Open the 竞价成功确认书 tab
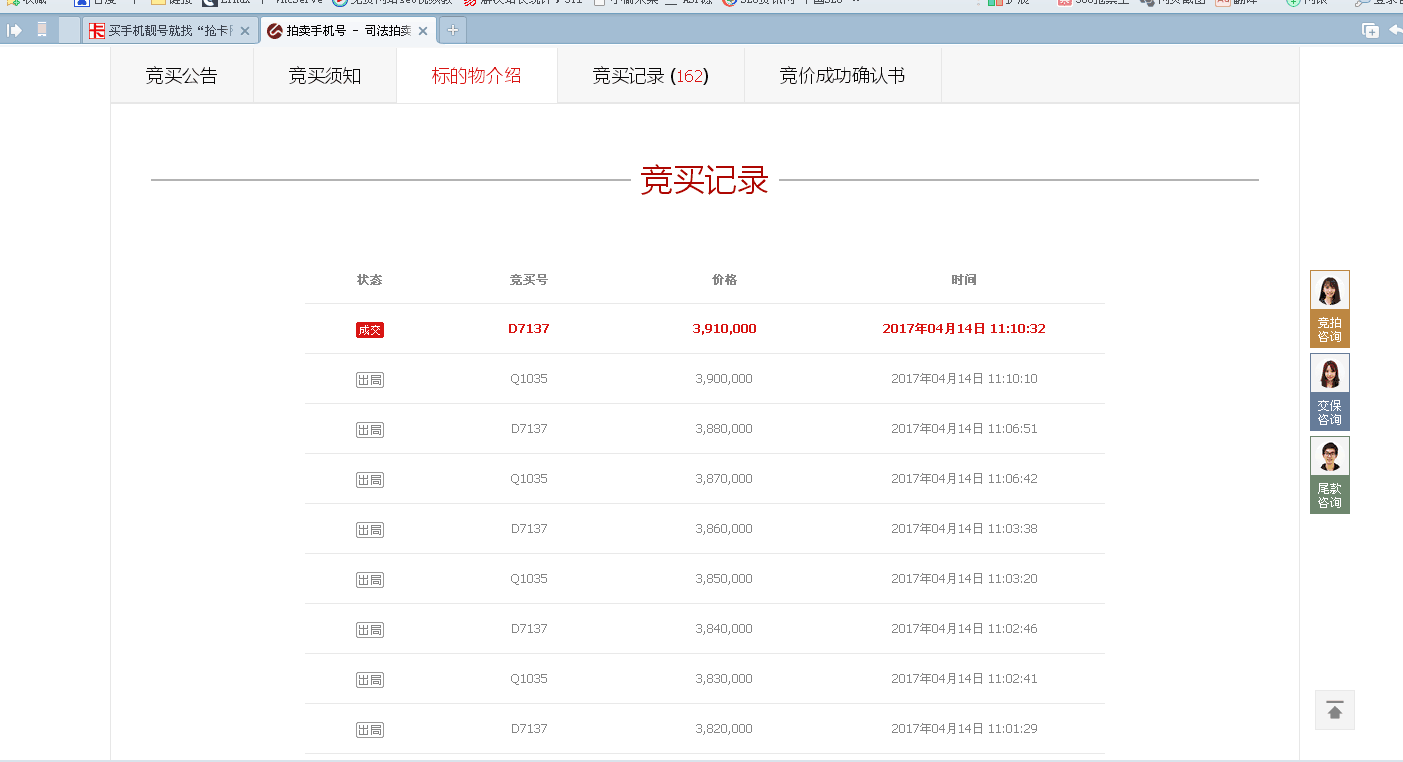This screenshot has height=762, width=1403. 842,76
